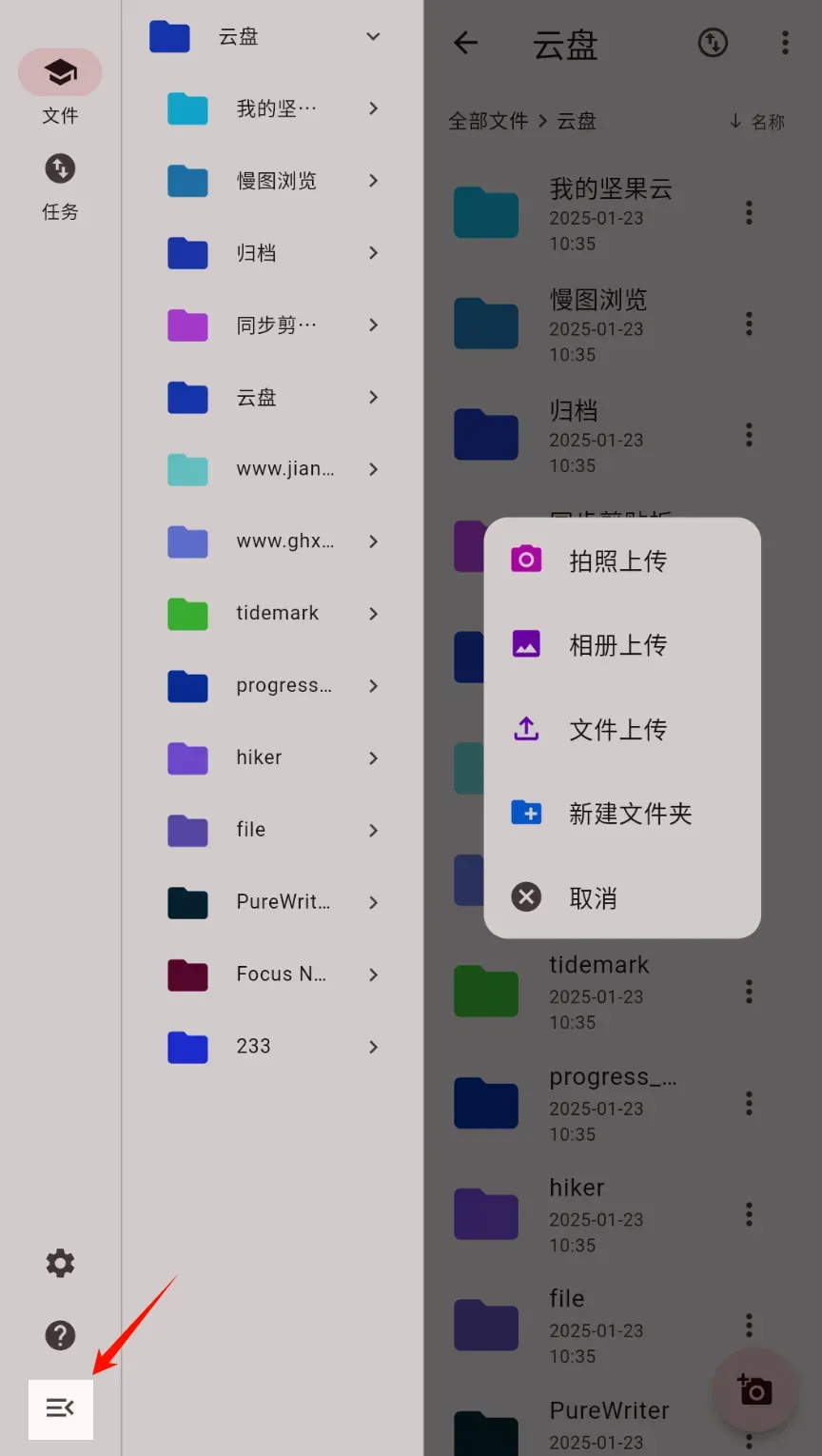Go back with the arrow icon
The image size is (822, 1456).
tap(465, 43)
